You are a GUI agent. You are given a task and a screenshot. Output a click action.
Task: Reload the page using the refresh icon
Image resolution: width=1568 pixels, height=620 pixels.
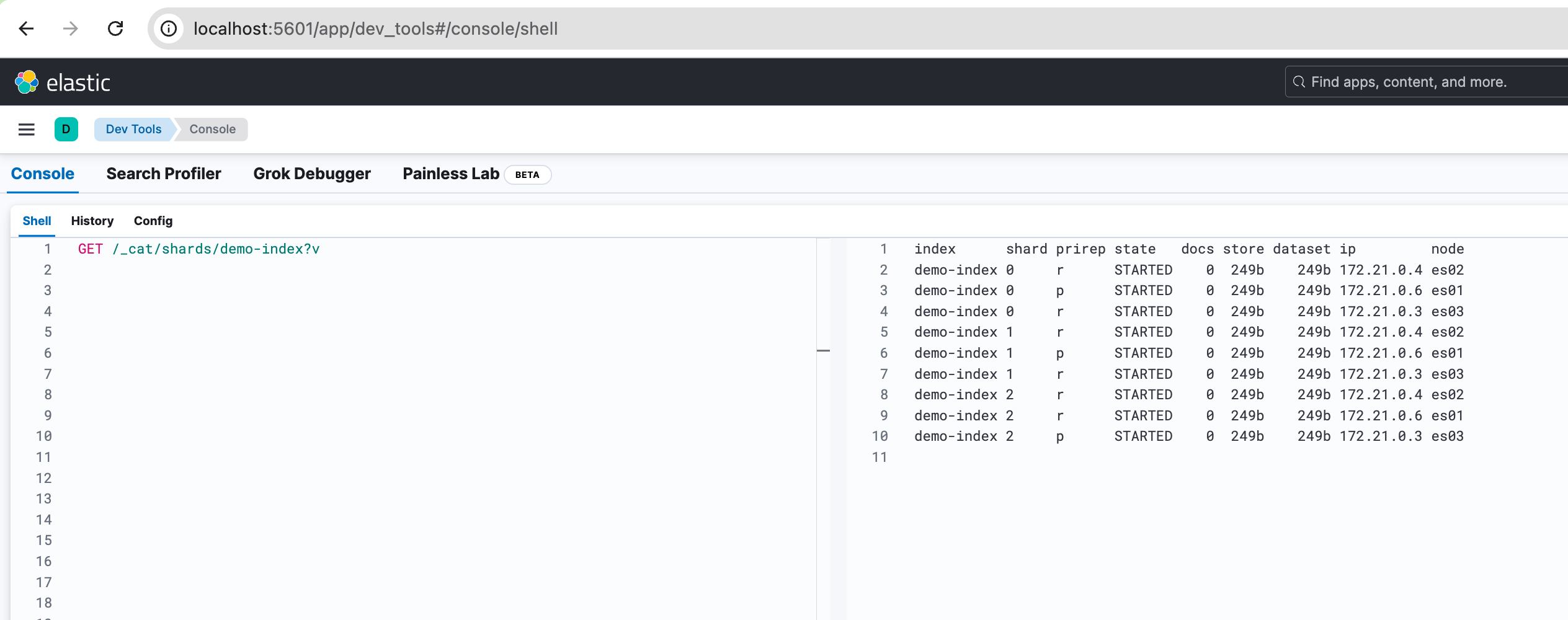(115, 29)
